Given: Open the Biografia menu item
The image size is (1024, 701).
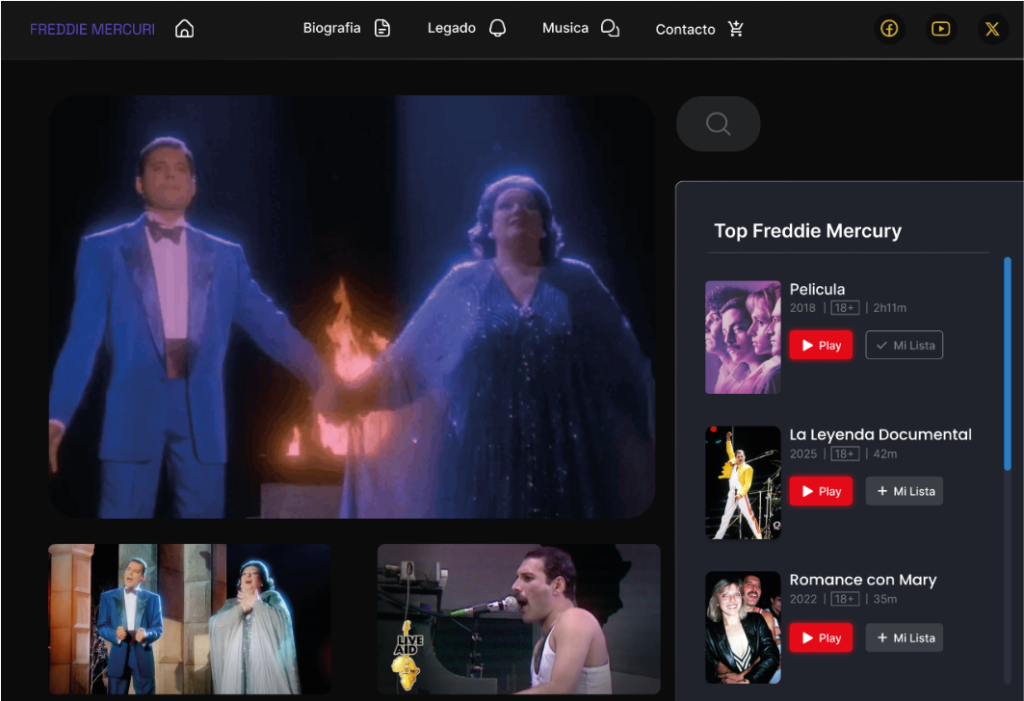Looking at the screenshot, I should [x=331, y=28].
